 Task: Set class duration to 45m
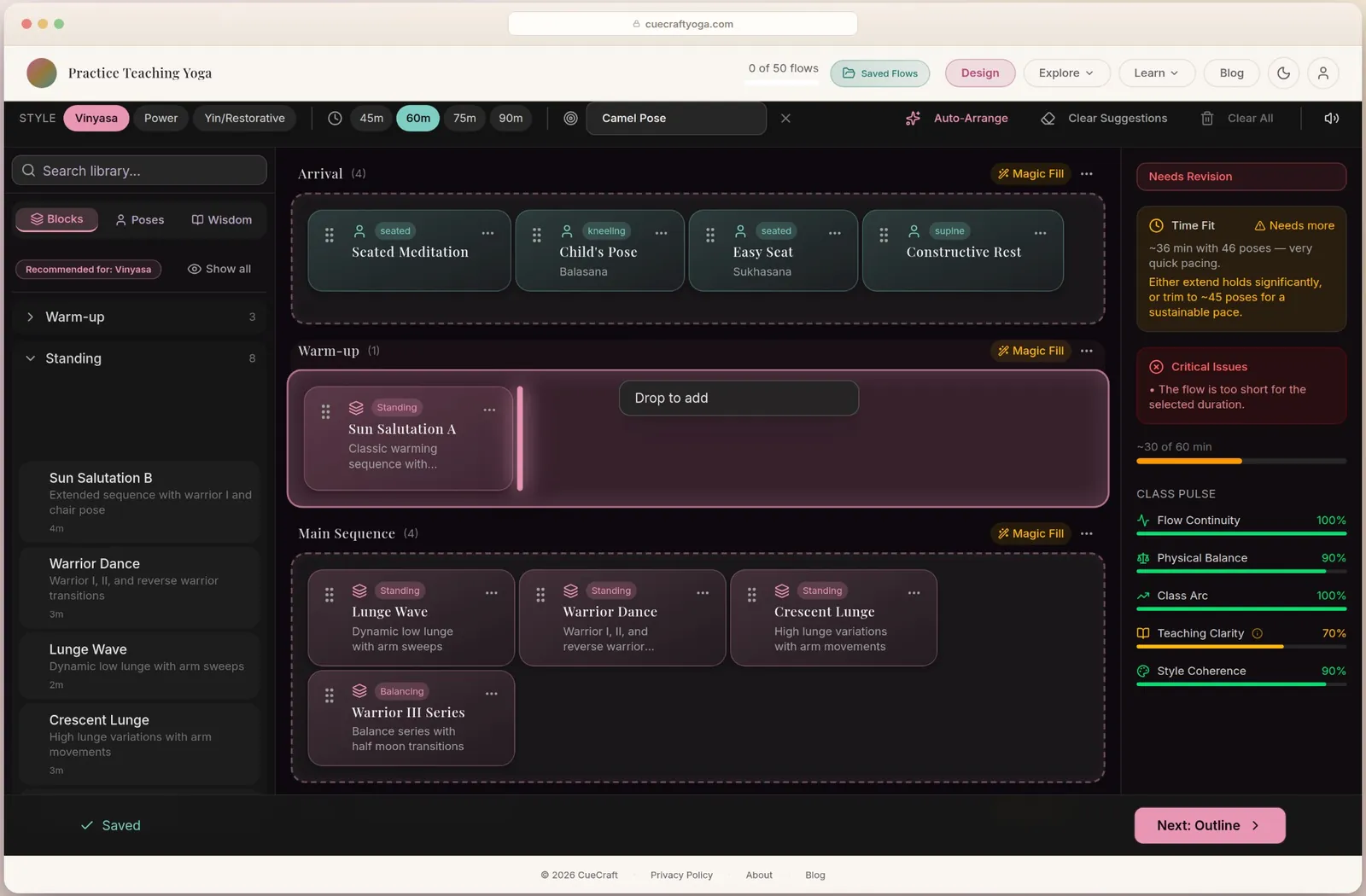371,119
